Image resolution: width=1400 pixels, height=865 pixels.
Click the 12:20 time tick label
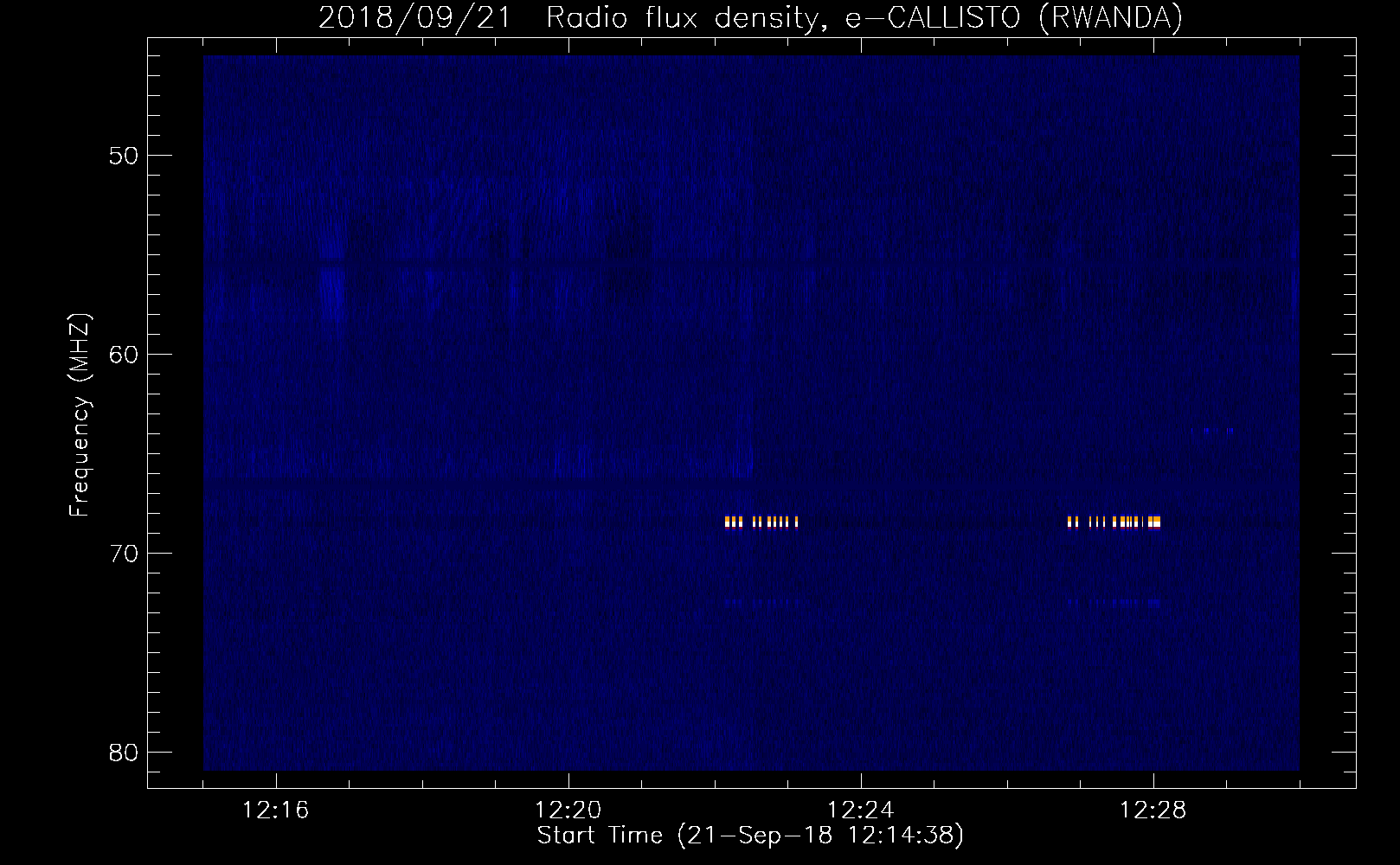568,811
